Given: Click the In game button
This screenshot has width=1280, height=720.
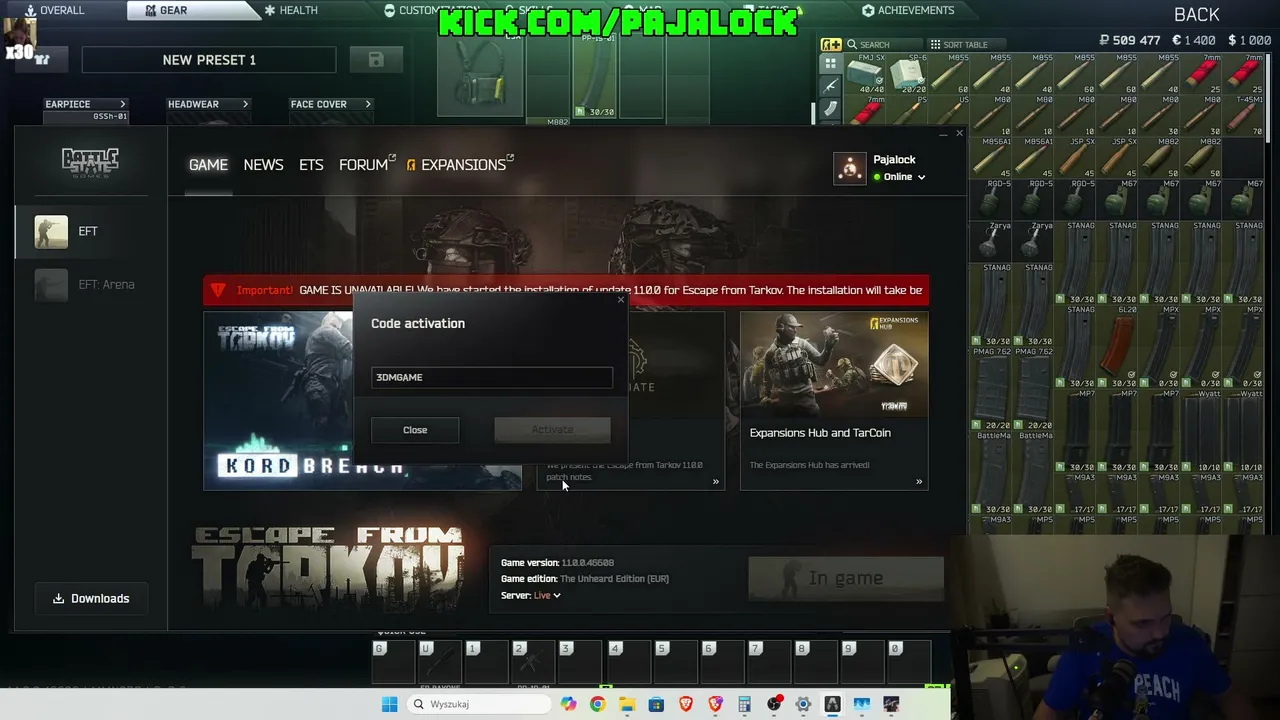Looking at the screenshot, I should tap(846, 578).
